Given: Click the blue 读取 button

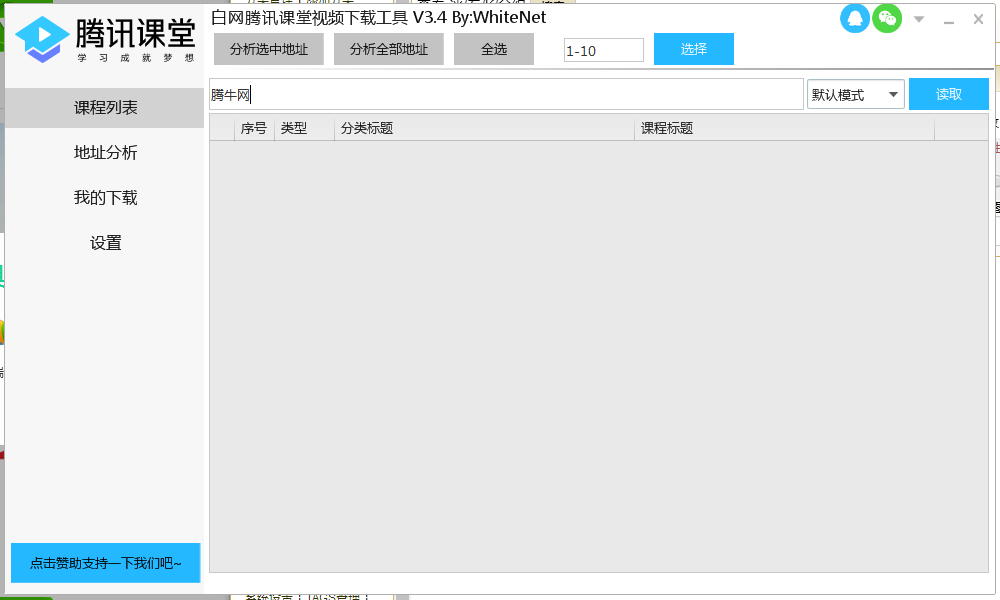Looking at the screenshot, I should [x=948, y=94].
